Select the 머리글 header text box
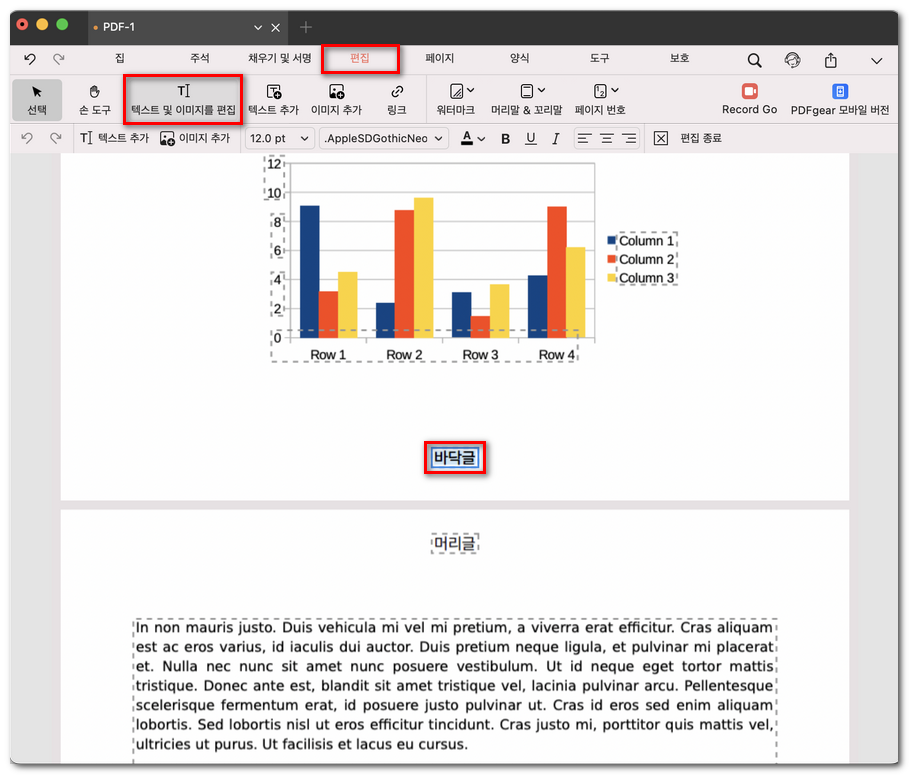The height and width of the screenshot is (775, 909). coord(455,544)
